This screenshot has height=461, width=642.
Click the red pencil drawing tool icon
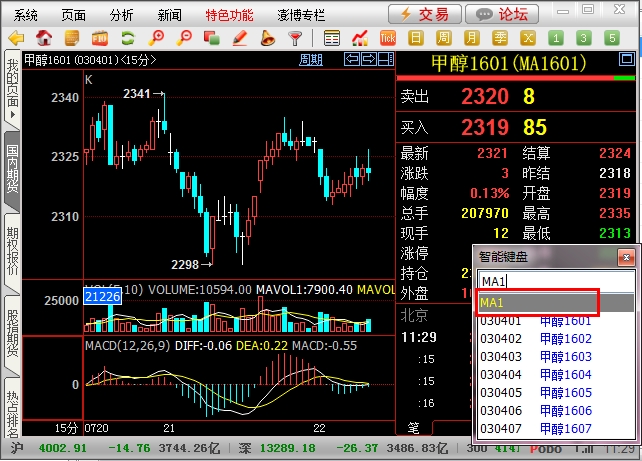240,38
